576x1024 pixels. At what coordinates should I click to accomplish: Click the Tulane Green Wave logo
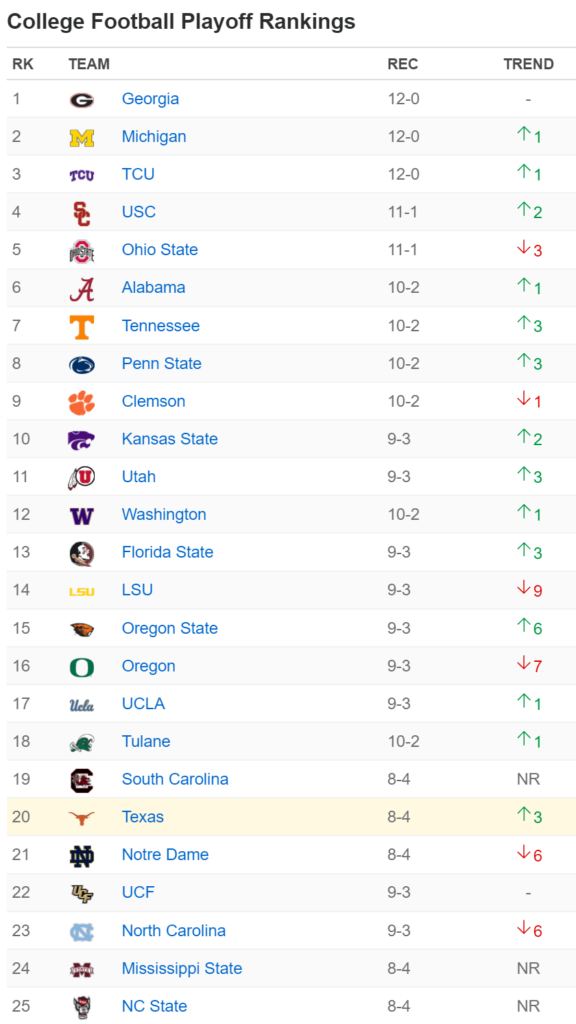[82, 743]
